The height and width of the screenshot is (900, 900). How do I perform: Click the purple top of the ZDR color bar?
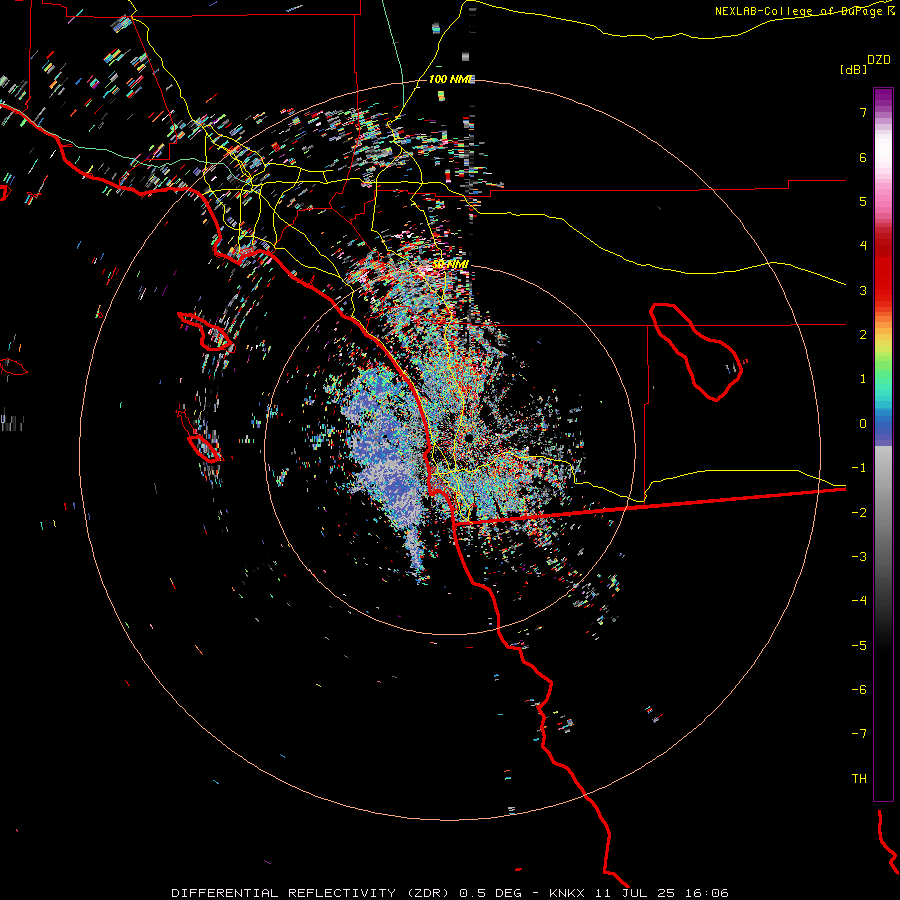pos(883,98)
